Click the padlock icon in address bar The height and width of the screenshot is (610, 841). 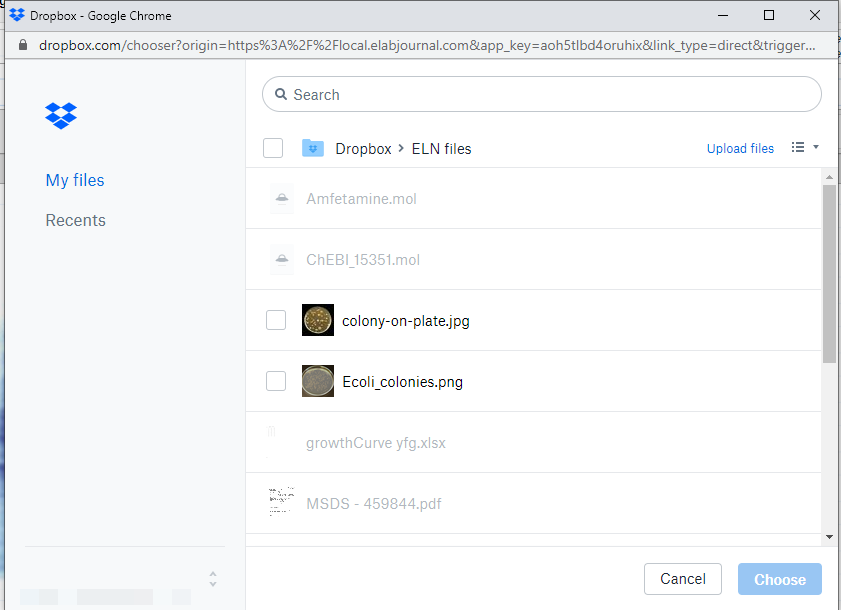[24, 46]
